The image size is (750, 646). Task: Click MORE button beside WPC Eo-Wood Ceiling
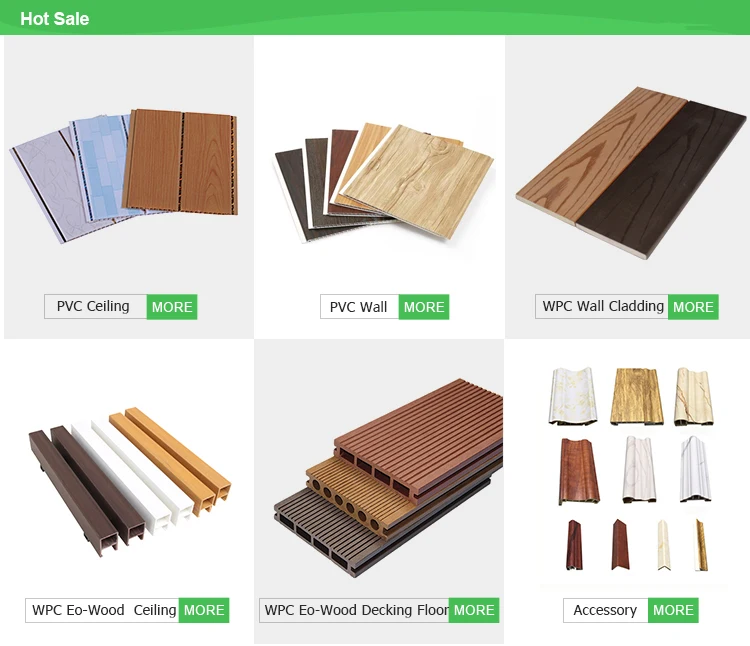[204, 610]
